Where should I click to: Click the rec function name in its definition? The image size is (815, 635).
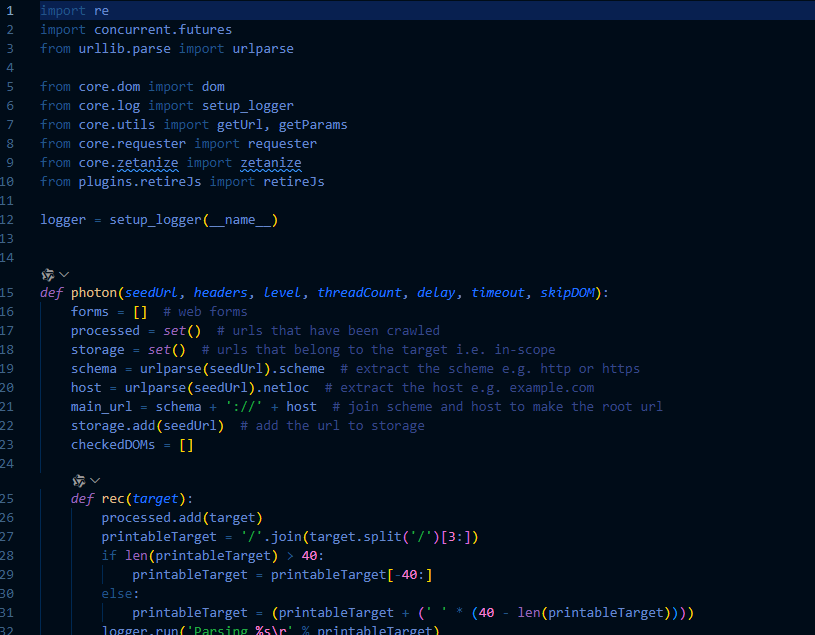(113, 499)
